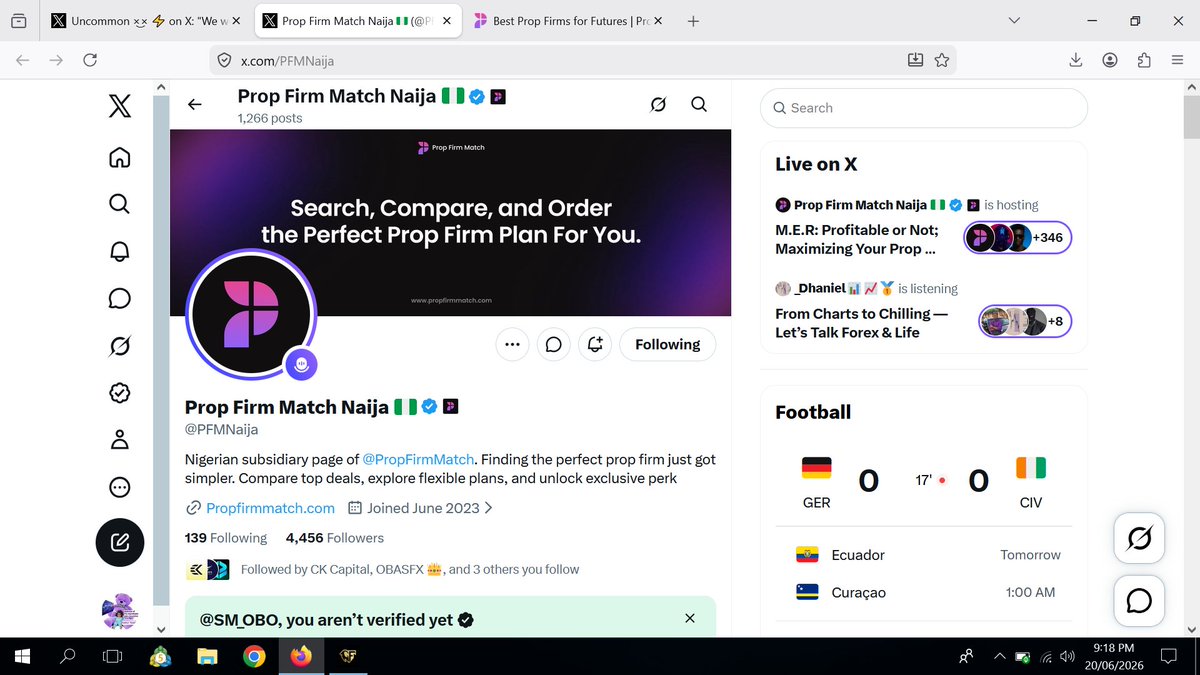Dismiss the not verified banner
The width and height of the screenshot is (1200, 675).
click(x=690, y=619)
